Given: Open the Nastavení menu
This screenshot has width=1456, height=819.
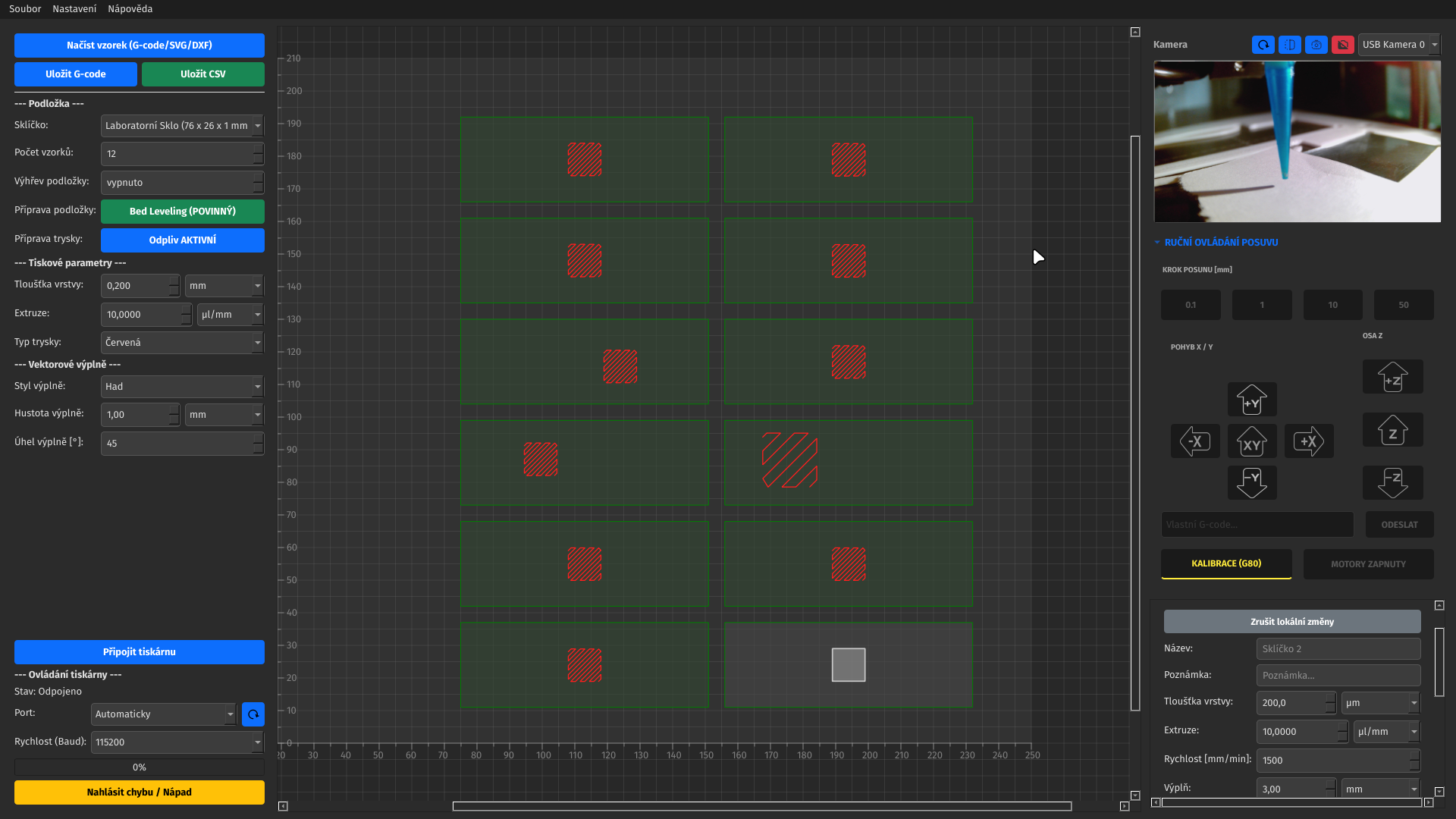Looking at the screenshot, I should 74,9.
